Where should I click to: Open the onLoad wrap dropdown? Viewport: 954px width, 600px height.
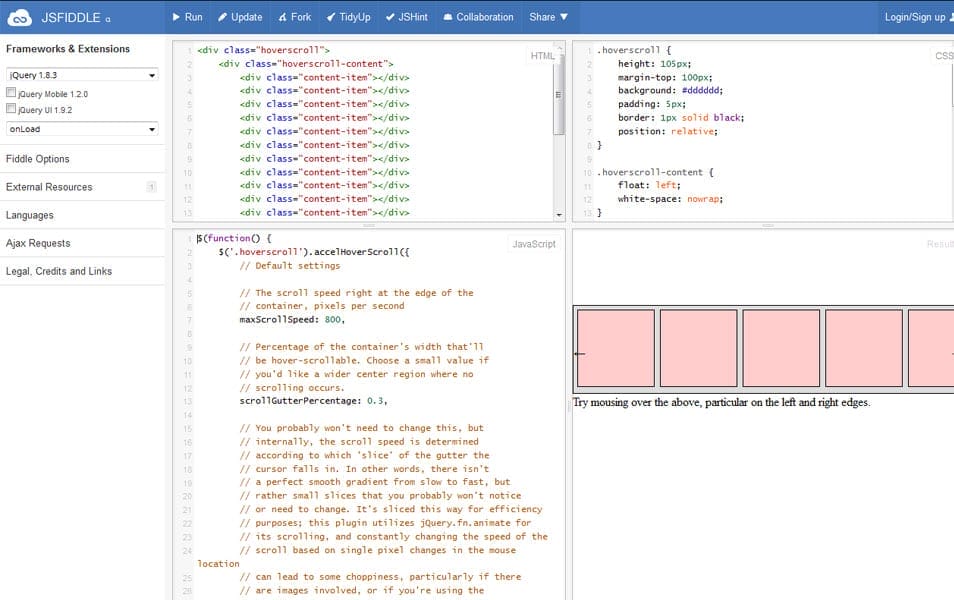click(x=82, y=129)
